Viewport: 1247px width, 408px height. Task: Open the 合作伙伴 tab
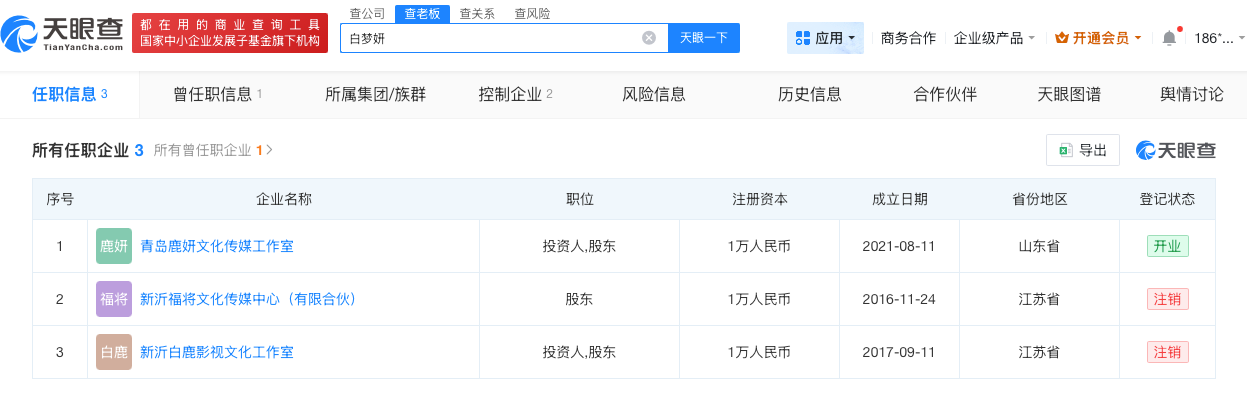945,94
